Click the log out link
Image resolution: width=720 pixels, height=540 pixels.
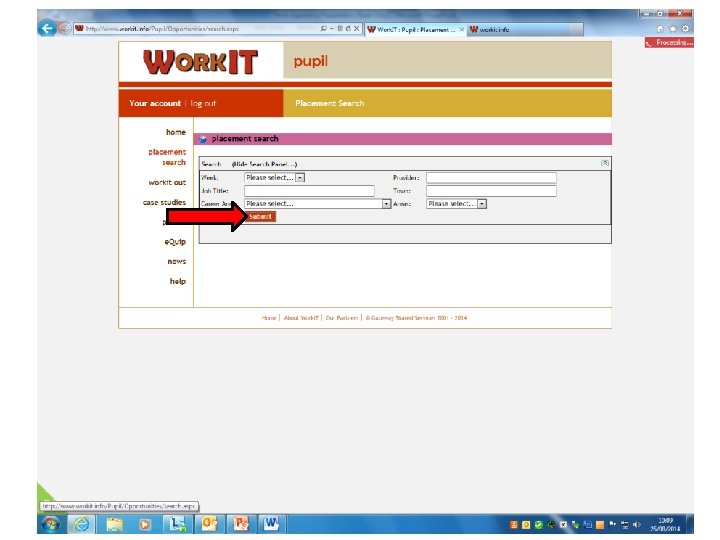(203, 103)
